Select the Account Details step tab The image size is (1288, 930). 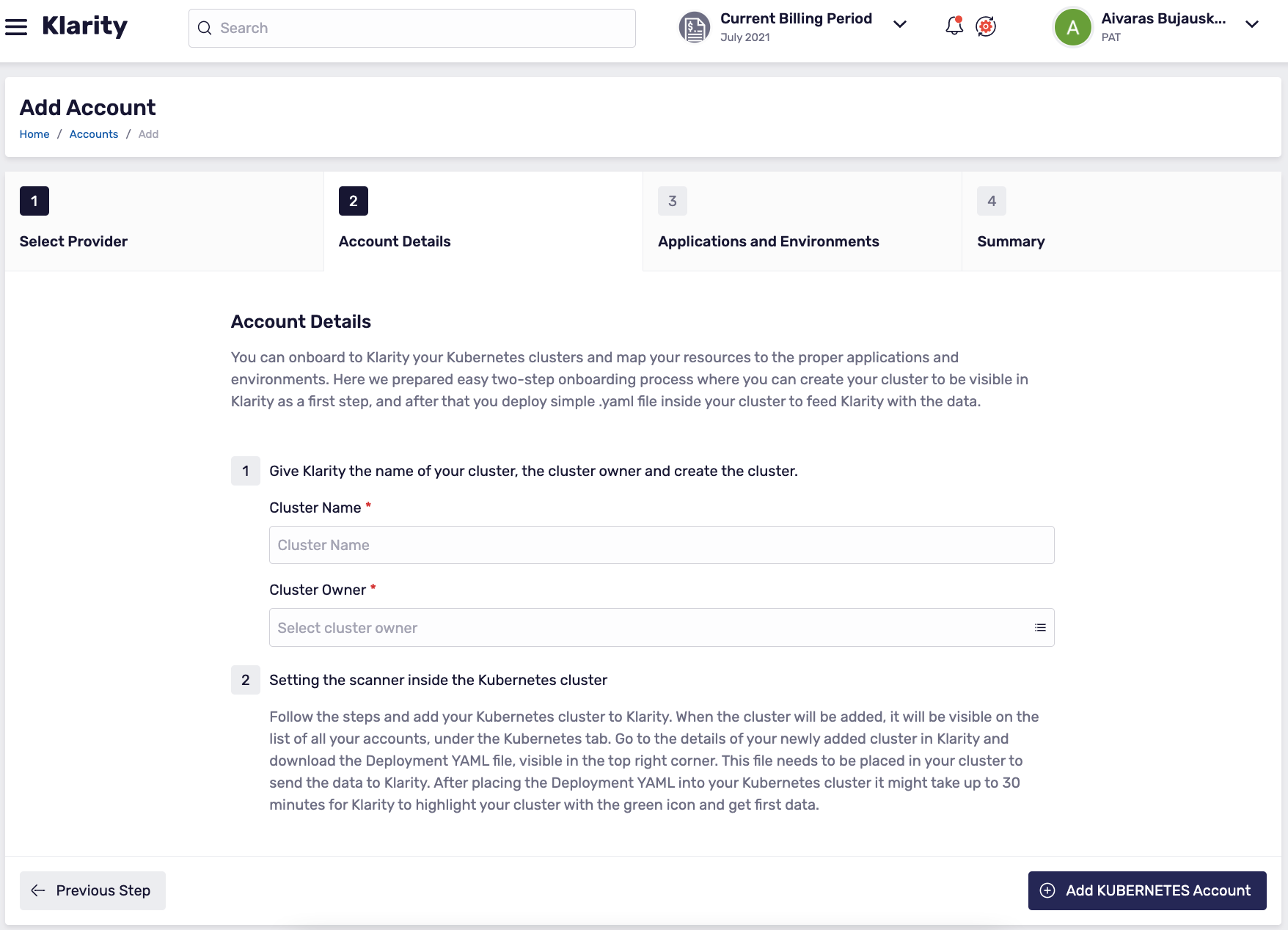(483, 221)
